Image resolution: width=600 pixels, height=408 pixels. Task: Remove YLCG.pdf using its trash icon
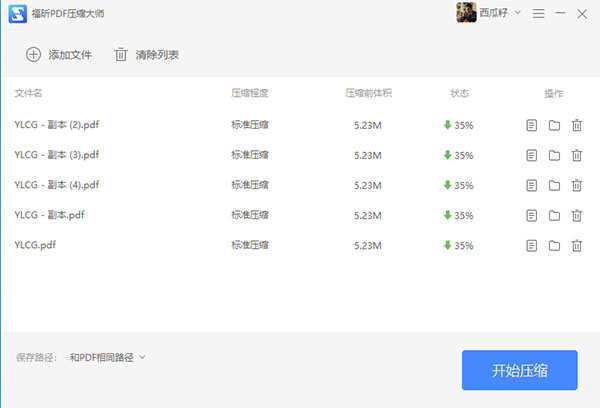(577, 245)
